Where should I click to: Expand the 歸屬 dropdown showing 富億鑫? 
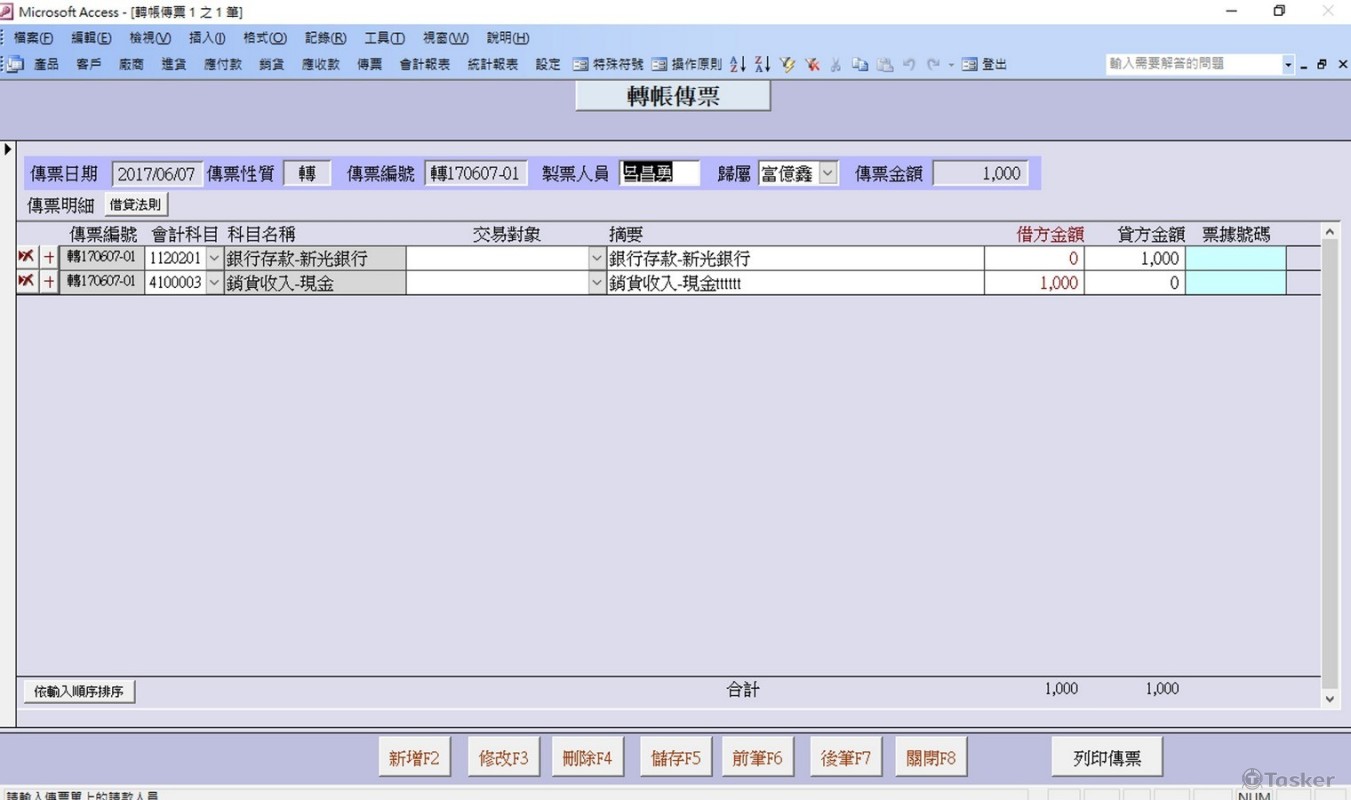(828, 173)
